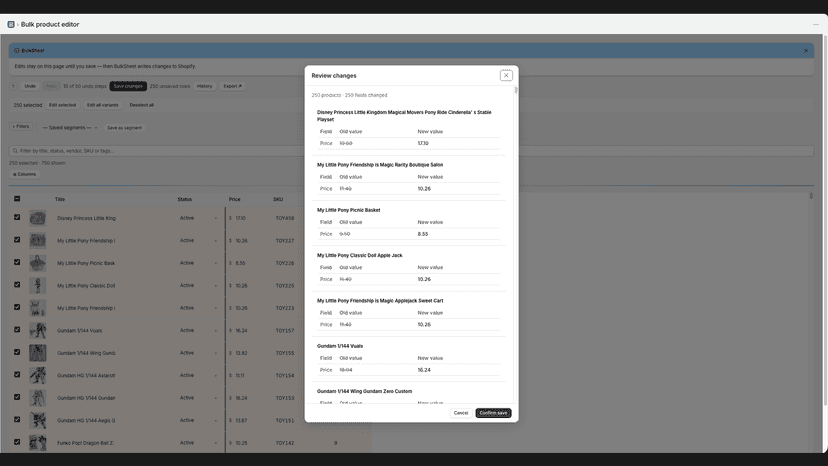Viewport: 828px width, 466px height.
Task: Click price cell 13.67
Action: coord(241,421)
